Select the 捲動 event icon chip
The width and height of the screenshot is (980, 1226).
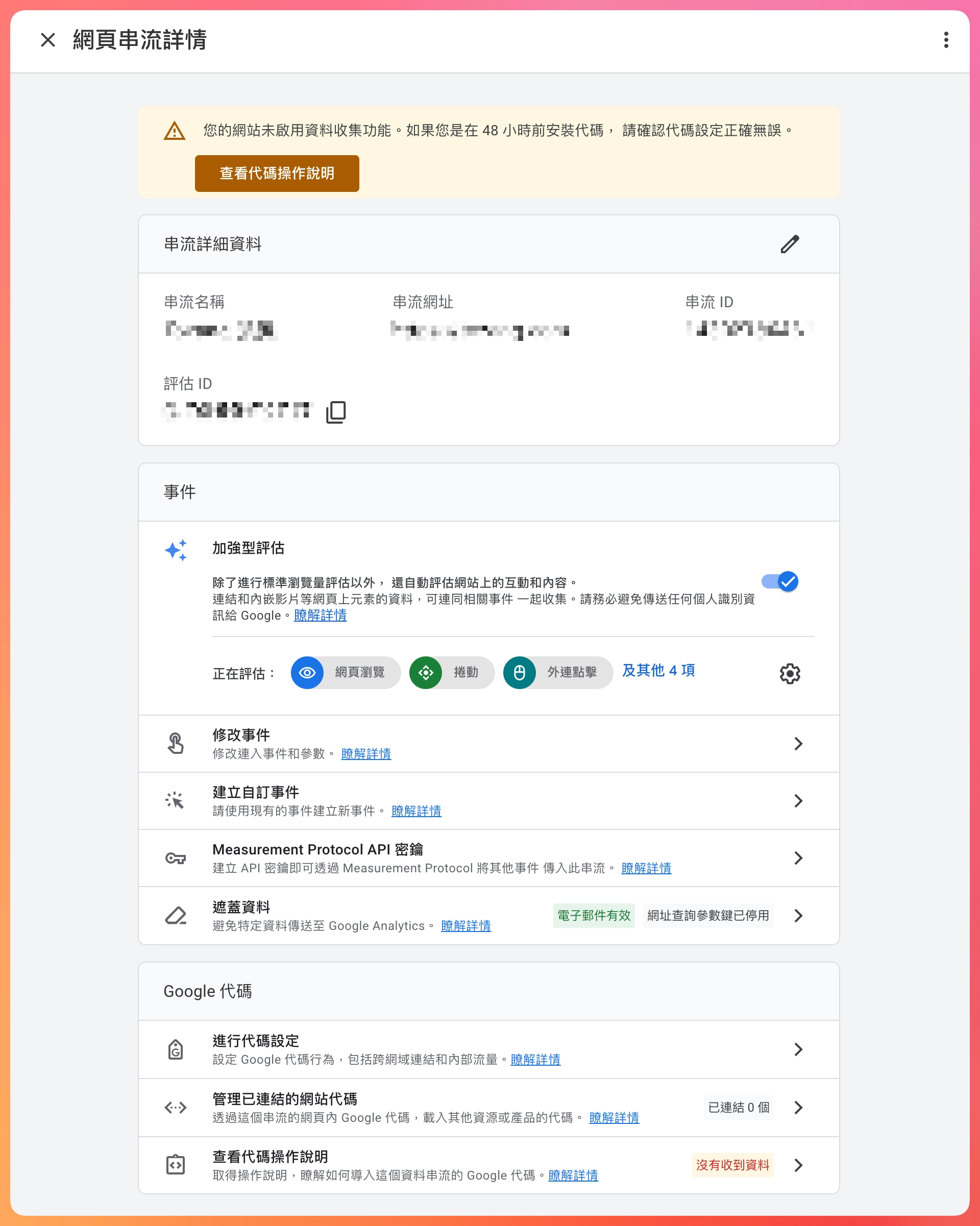tap(427, 673)
